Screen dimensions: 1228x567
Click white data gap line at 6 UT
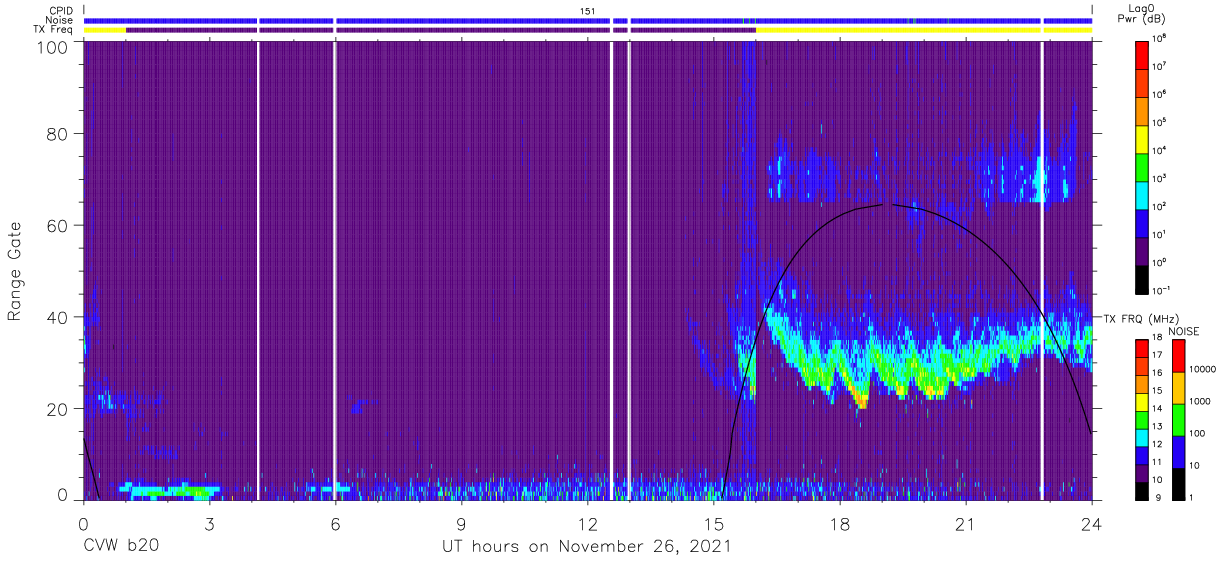pos(334,271)
